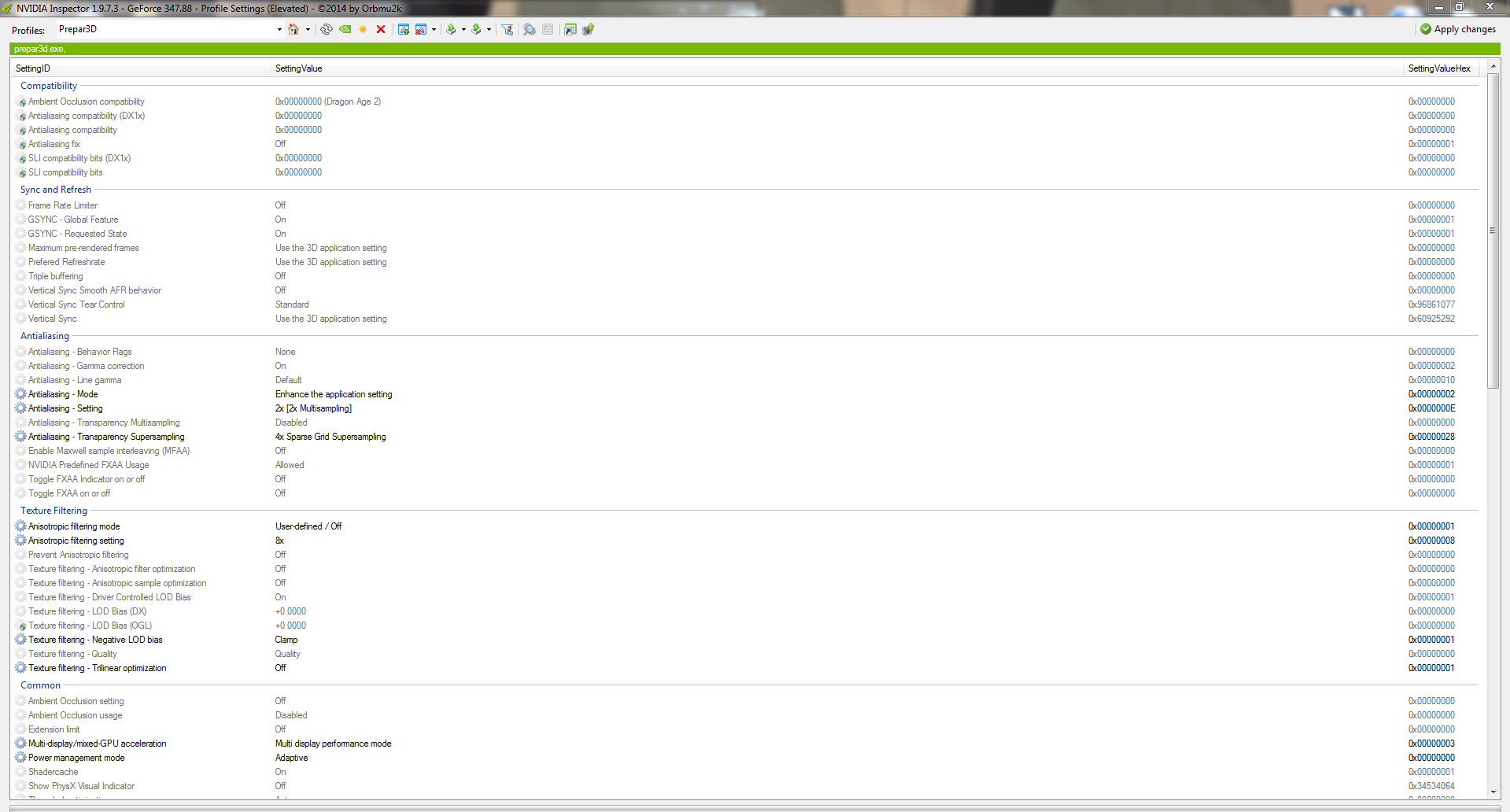The height and width of the screenshot is (812, 1510).
Task: Click the orange star create profile icon
Action: point(363,29)
